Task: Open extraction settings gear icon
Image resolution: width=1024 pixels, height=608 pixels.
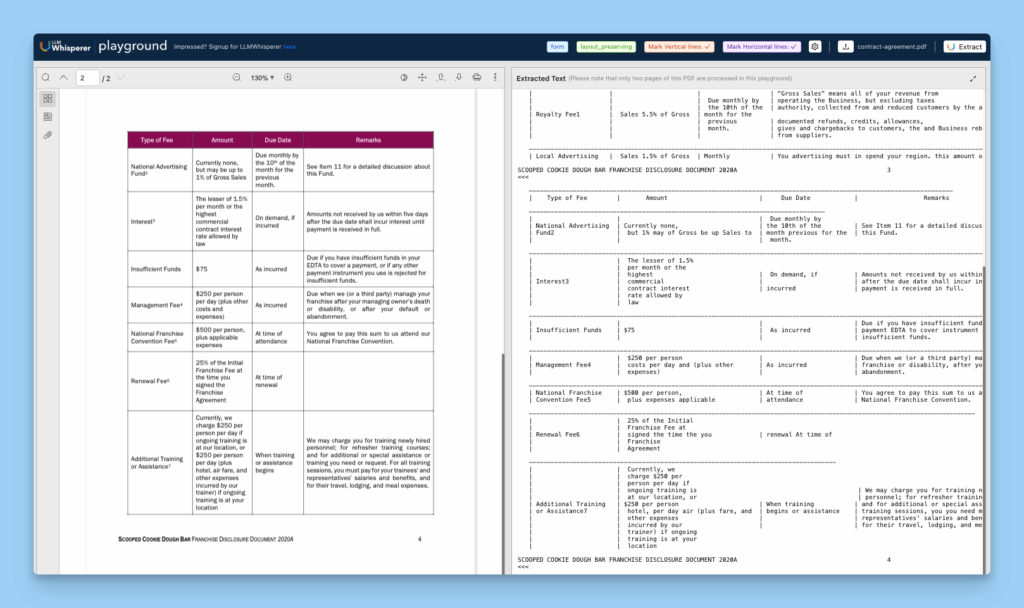Action: click(815, 47)
